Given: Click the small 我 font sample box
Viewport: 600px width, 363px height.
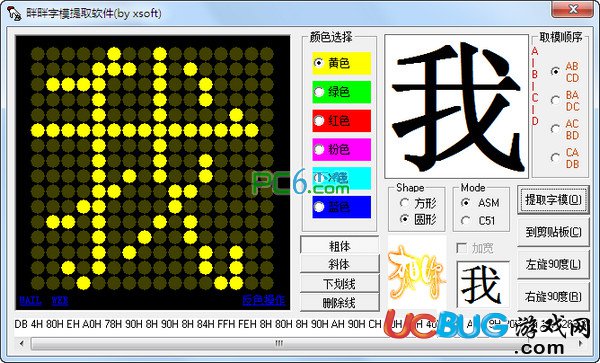Looking at the screenshot, I should (x=483, y=285).
